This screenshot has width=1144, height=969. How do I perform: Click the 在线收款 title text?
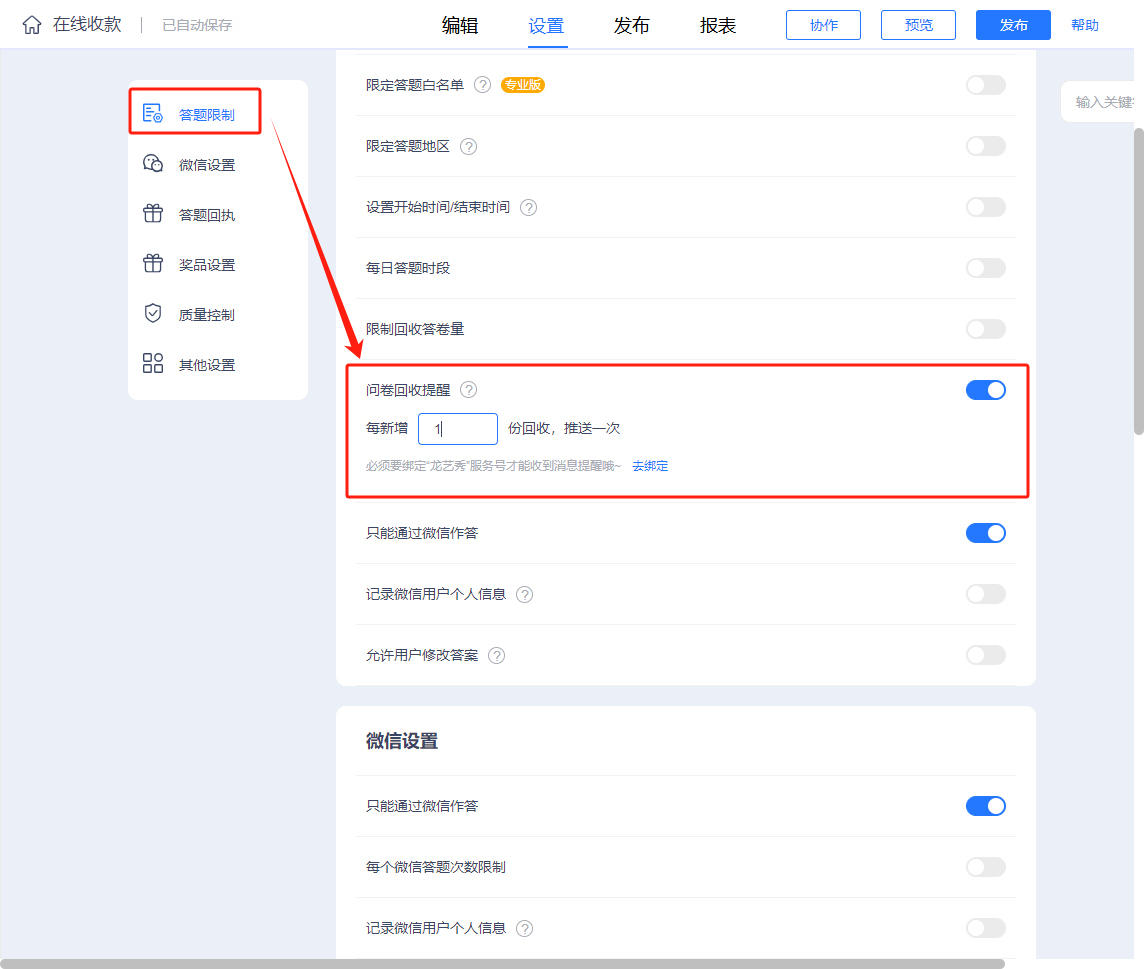tap(87, 25)
